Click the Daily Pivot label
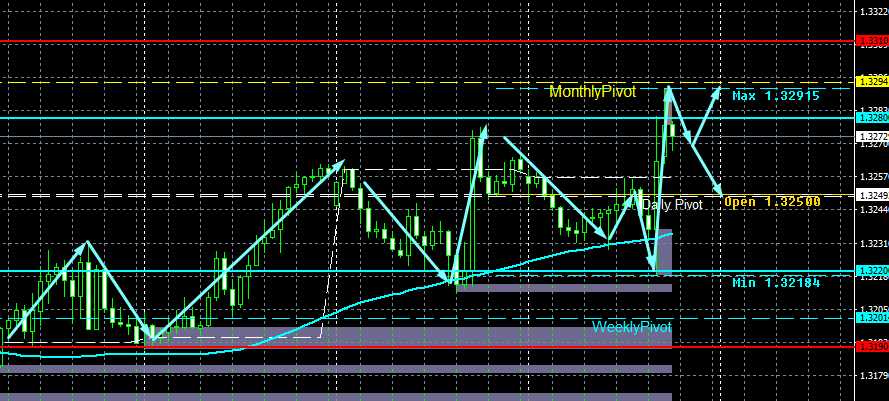The width and height of the screenshot is (889, 401). (x=672, y=205)
